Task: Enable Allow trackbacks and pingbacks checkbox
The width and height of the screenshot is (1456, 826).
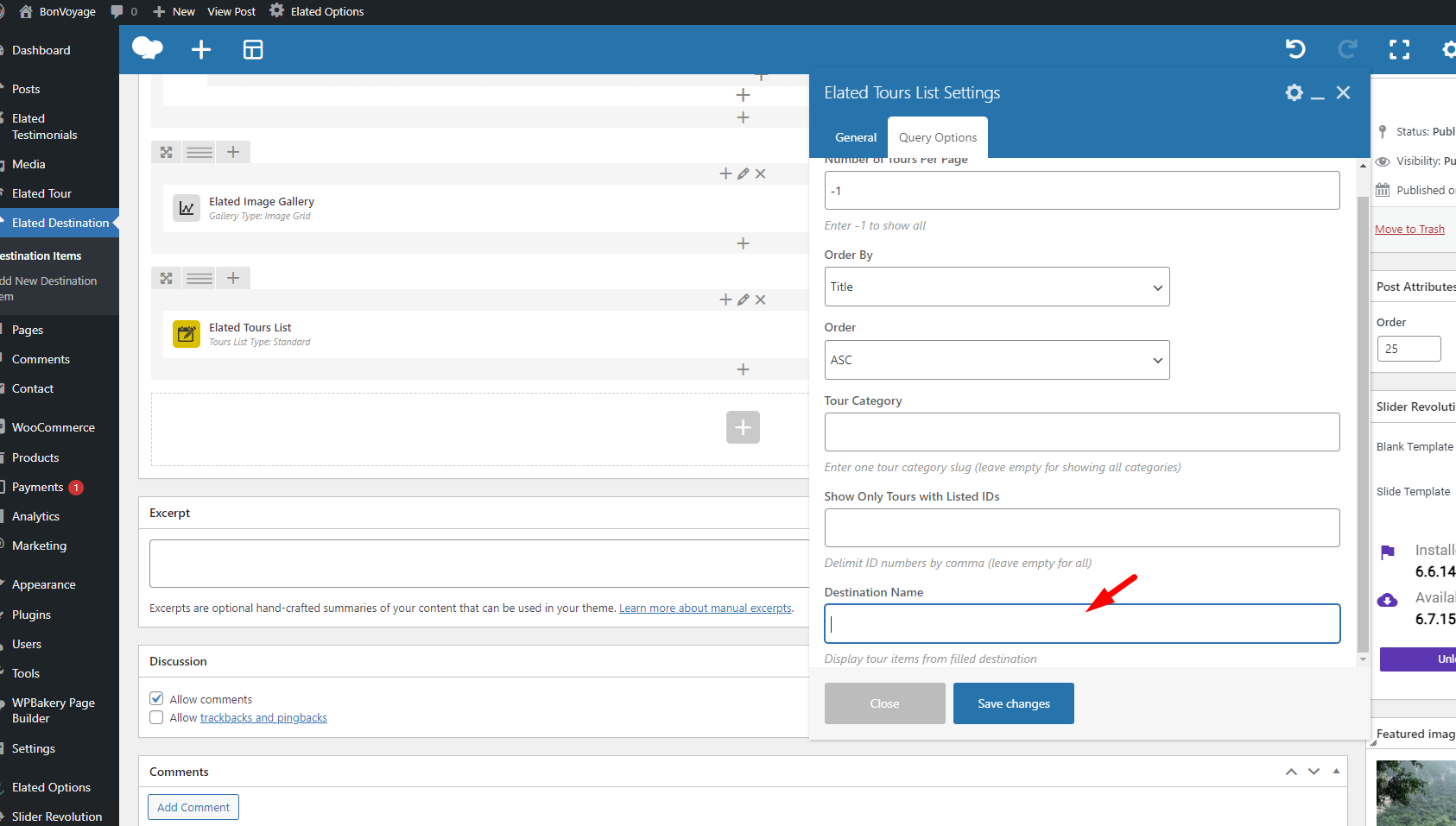Action: click(x=156, y=717)
